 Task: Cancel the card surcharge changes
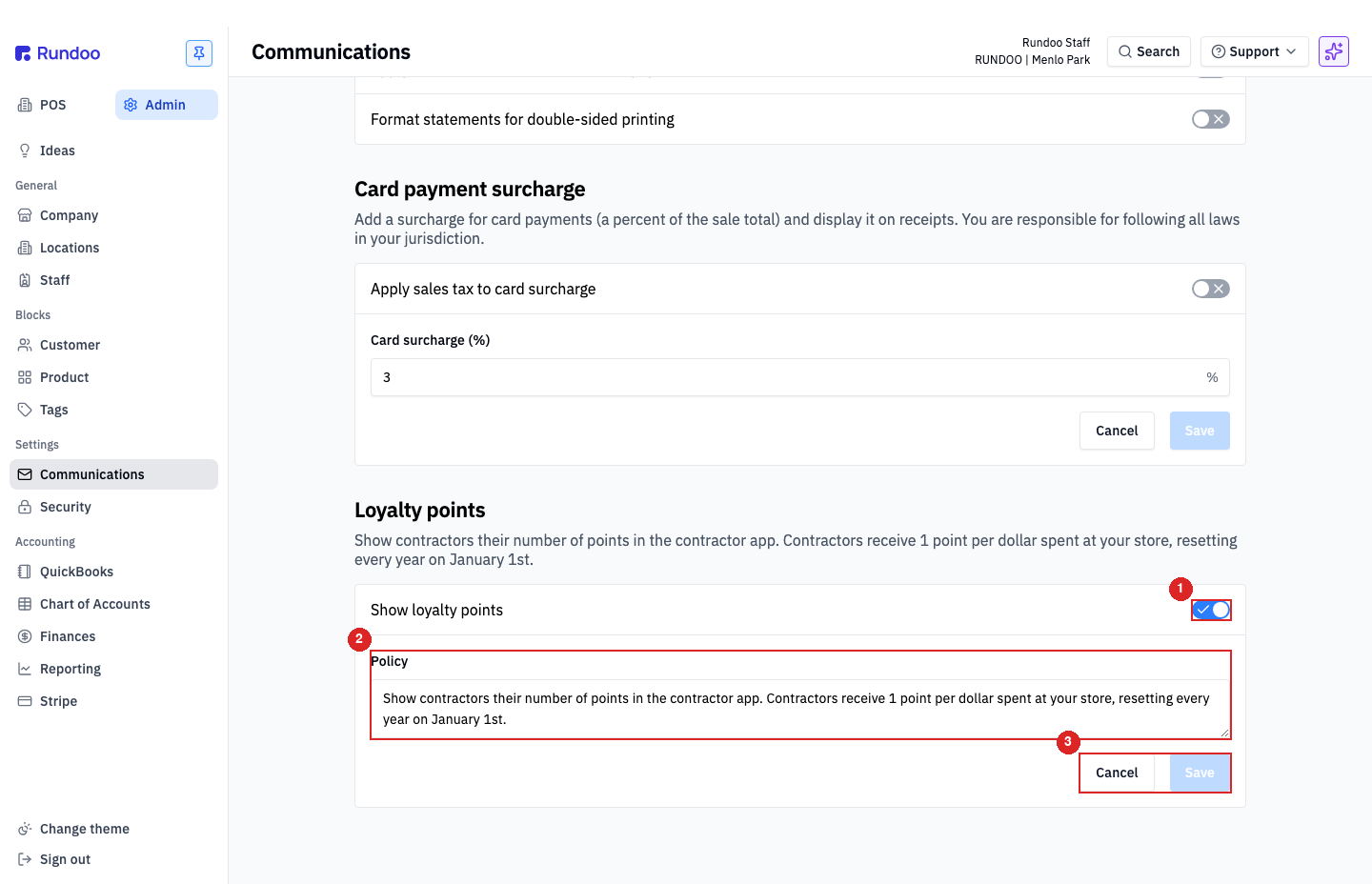tap(1117, 431)
